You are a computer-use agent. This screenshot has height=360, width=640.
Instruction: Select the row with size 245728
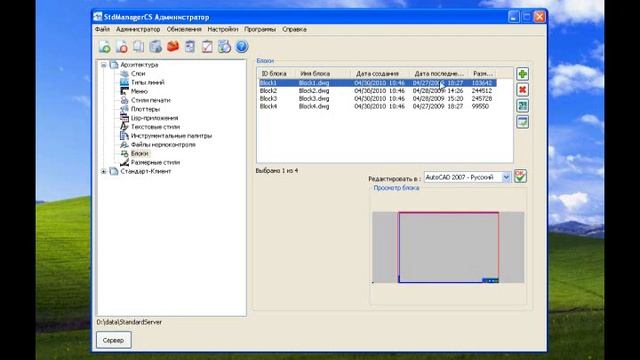pyautogui.click(x=378, y=98)
